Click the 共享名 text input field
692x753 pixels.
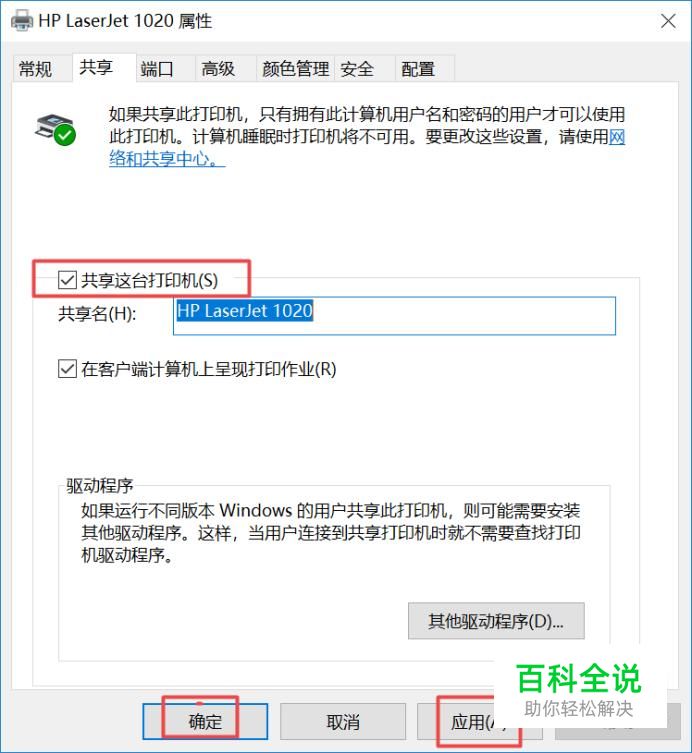tap(394, 316)
